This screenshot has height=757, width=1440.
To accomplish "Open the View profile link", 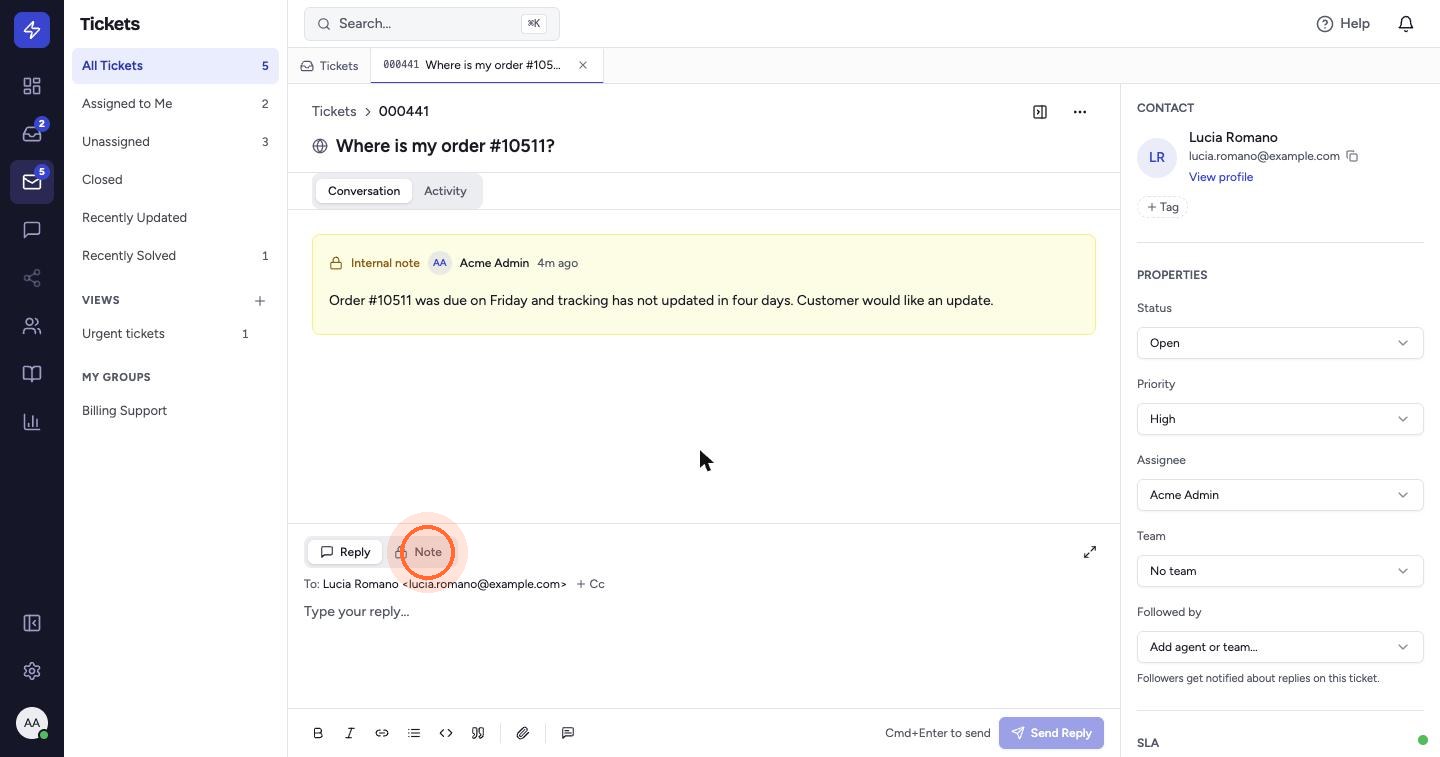I will tap(1221, 177).
